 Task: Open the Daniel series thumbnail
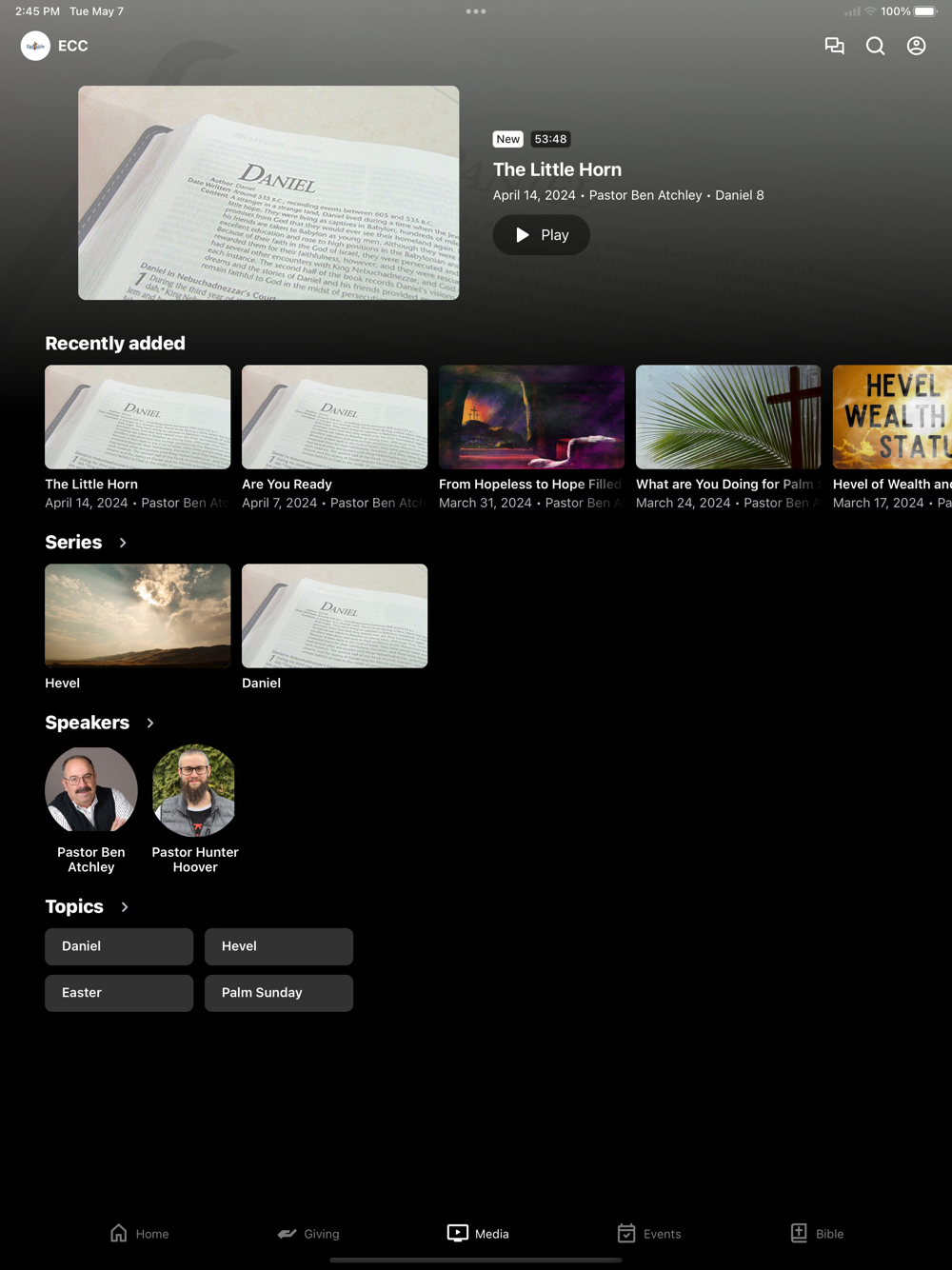pos(335,616)
